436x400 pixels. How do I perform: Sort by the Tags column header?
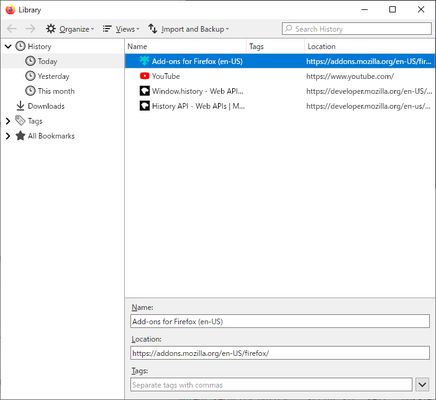[x=275, y=46]
